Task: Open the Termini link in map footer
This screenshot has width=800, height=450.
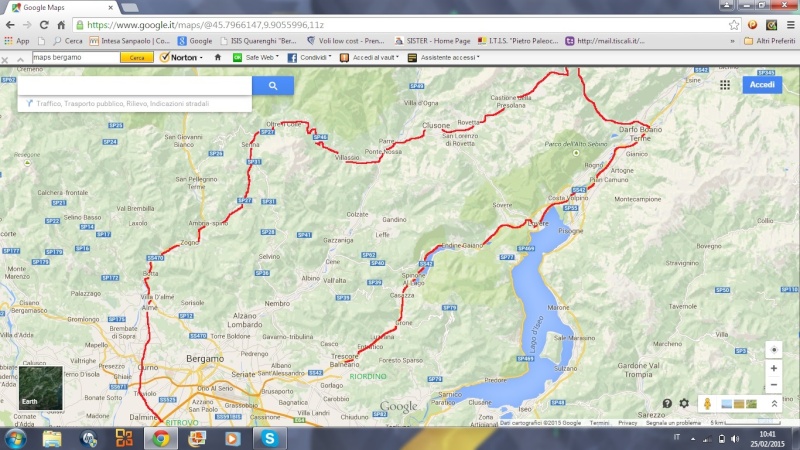Action: [x=599, y=423]
